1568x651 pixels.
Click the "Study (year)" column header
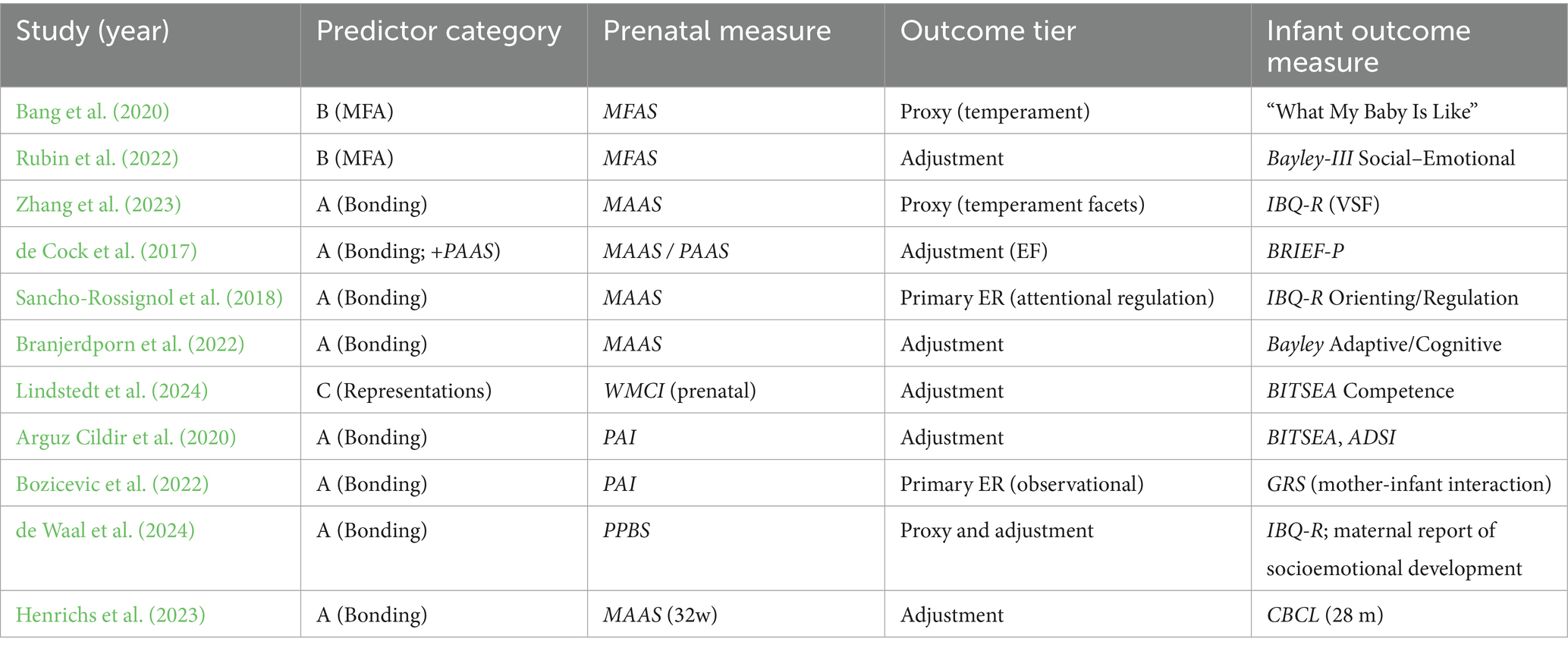93,31
